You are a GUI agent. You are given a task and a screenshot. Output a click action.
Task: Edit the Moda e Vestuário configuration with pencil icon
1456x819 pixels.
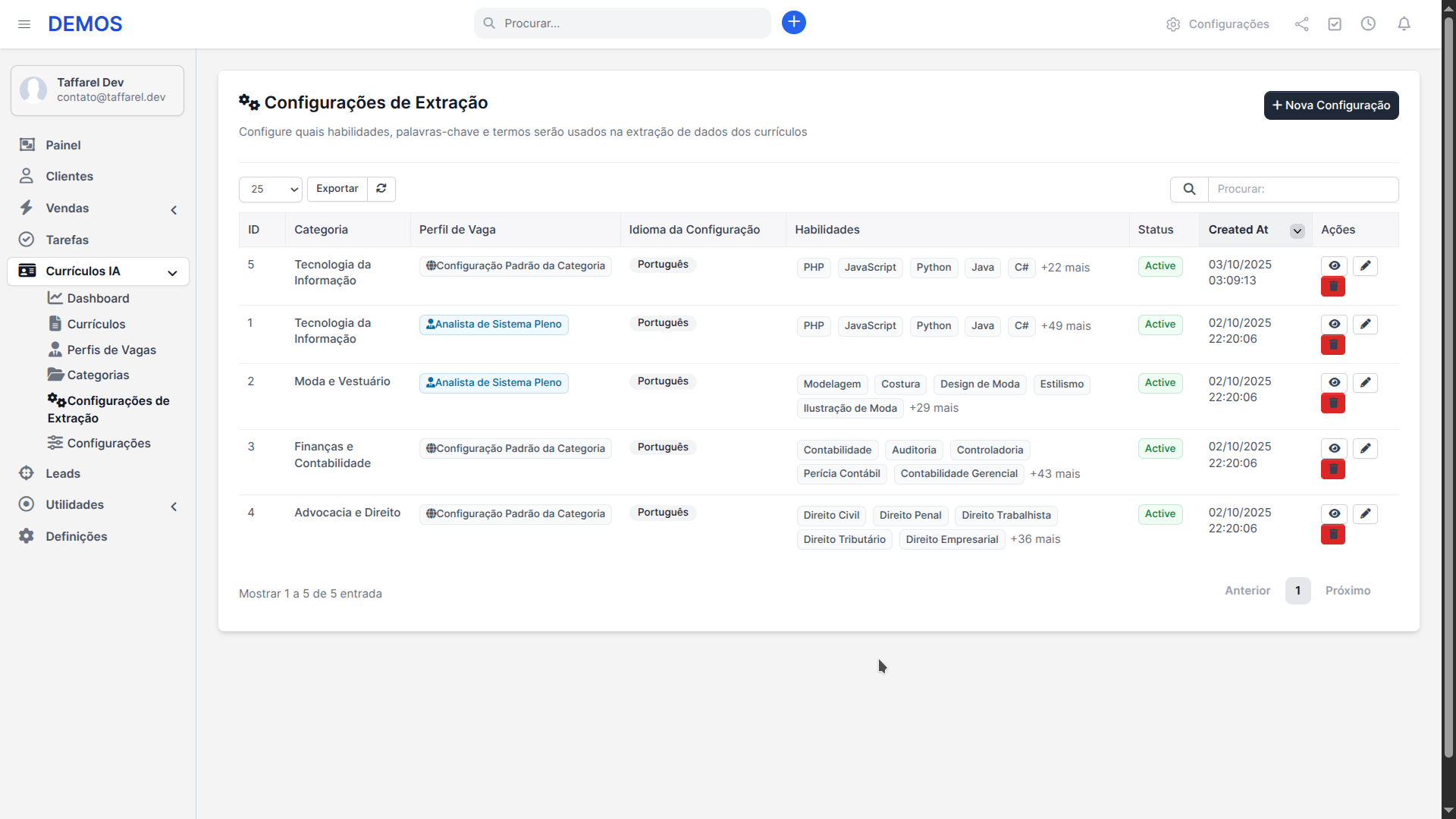tap(1365, 382)
